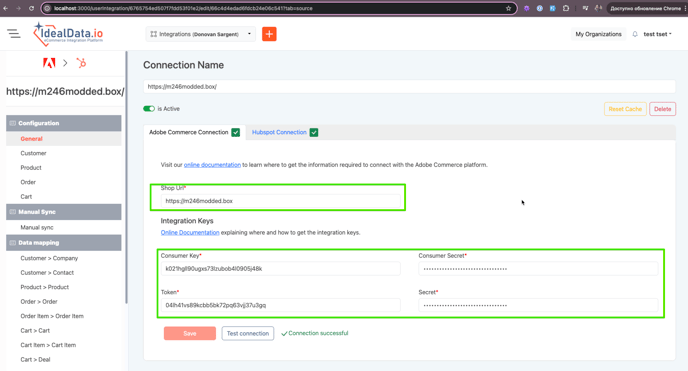688x371 pixels.
Task: Click the Data mapping section icon
Action: pyautogui.click(x=13, y=243)
